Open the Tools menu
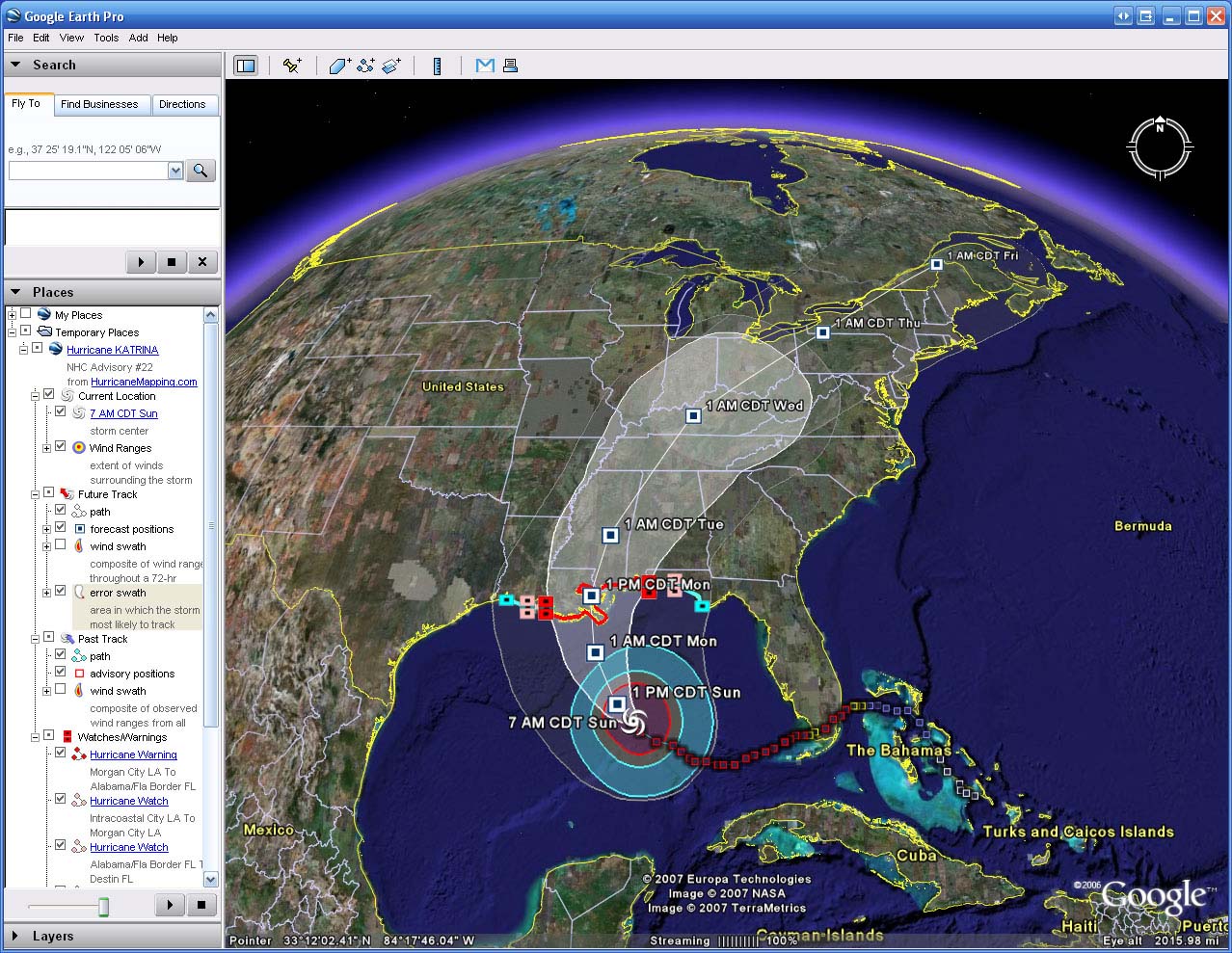Image resolution: width=1232 pixels, height=953 pixels. click(x=106, y=38)
